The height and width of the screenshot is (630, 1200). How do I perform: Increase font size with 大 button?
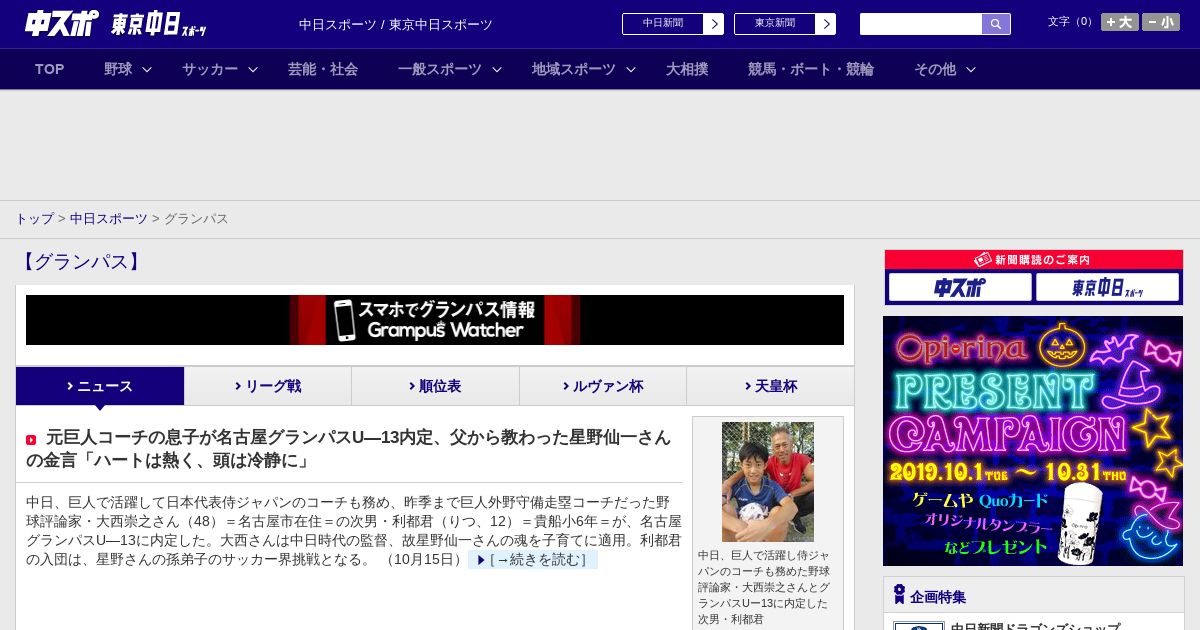point(1120,22)
